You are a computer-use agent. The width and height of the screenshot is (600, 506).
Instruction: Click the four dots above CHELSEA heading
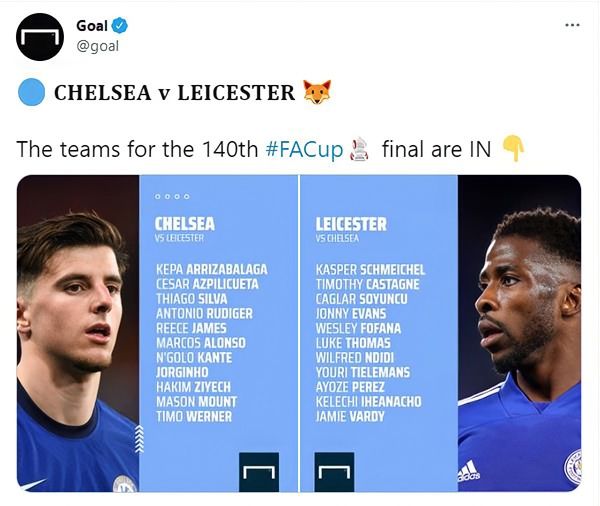coord(173,196)
